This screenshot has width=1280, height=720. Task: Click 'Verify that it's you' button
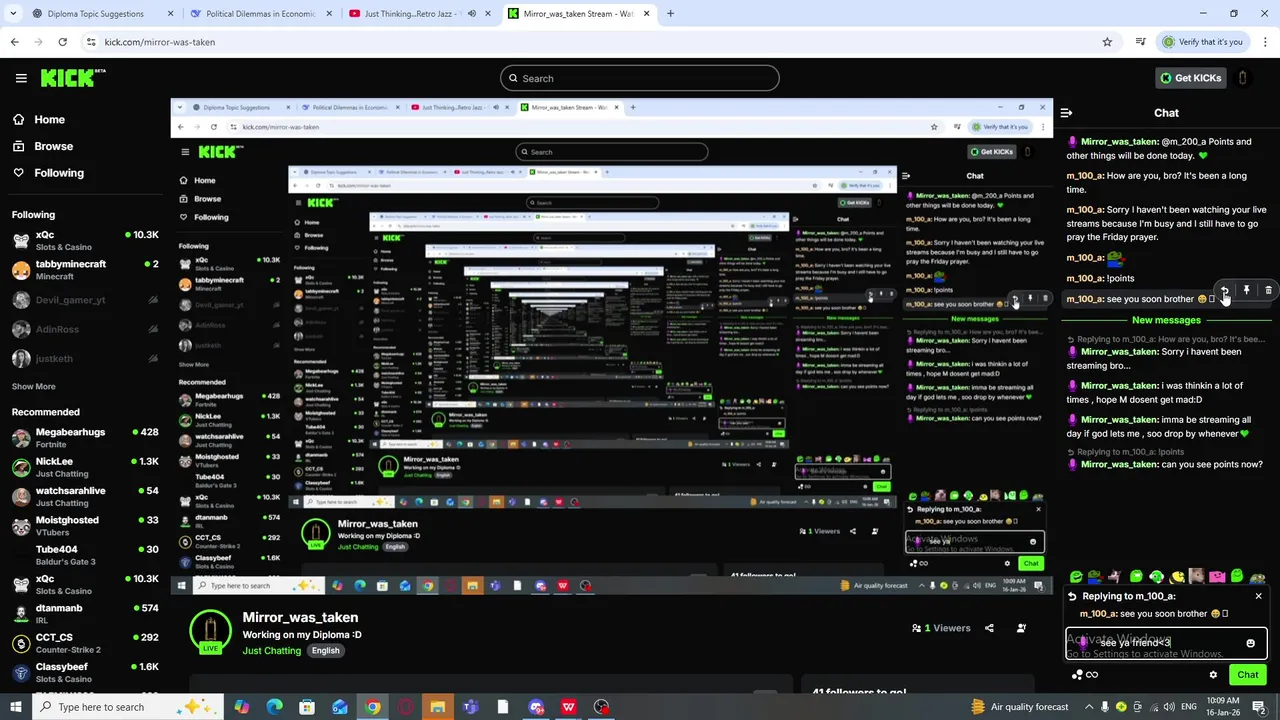point(1203,42)
